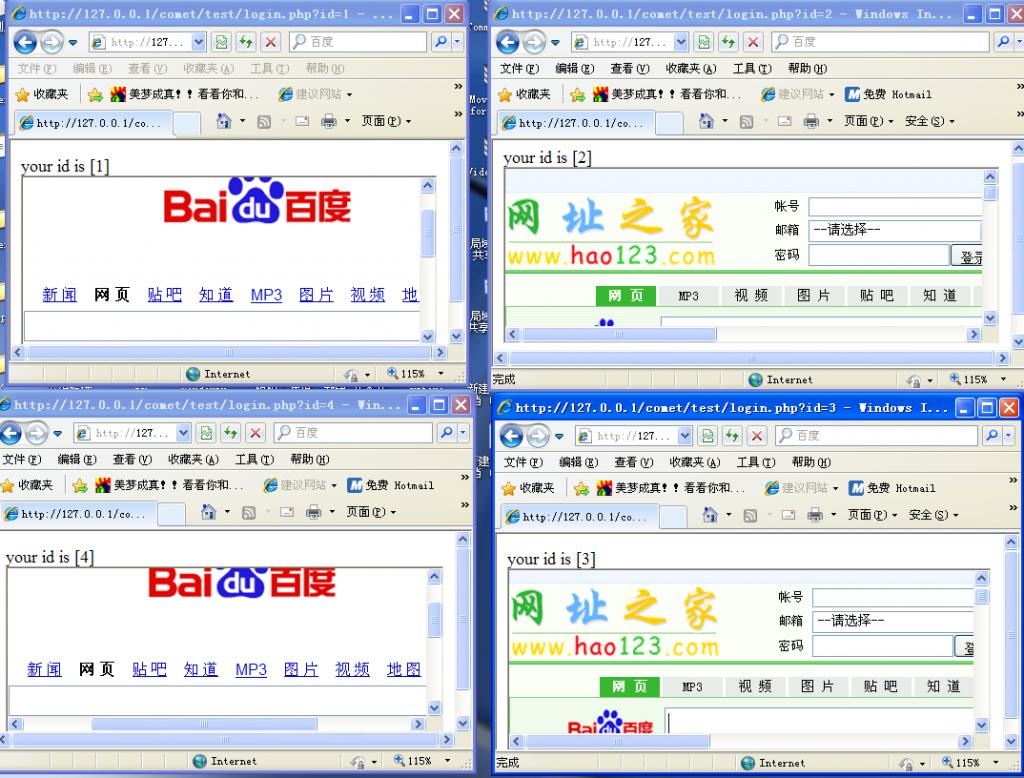Open 页面(P) dropdown in id=1 window
1024x778 pixels.
tap(387, 121)
